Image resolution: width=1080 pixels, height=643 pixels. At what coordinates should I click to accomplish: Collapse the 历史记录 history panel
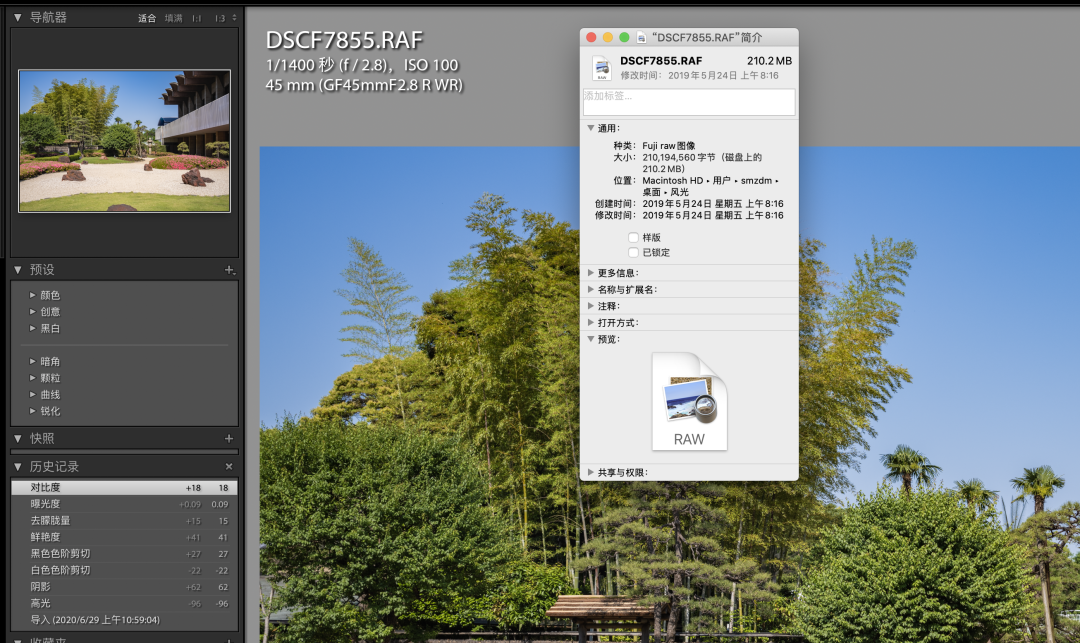(18, 467)
